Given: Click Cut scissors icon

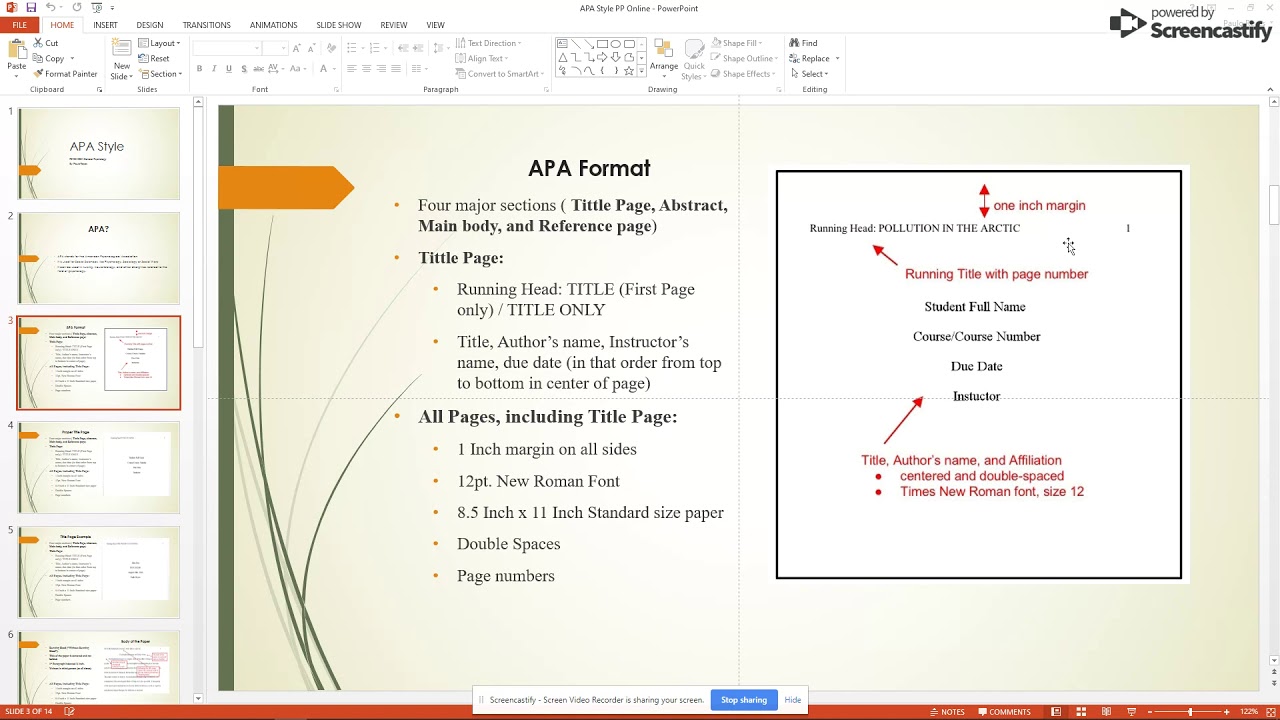Looking at the screenshot, I should point(38,43).
